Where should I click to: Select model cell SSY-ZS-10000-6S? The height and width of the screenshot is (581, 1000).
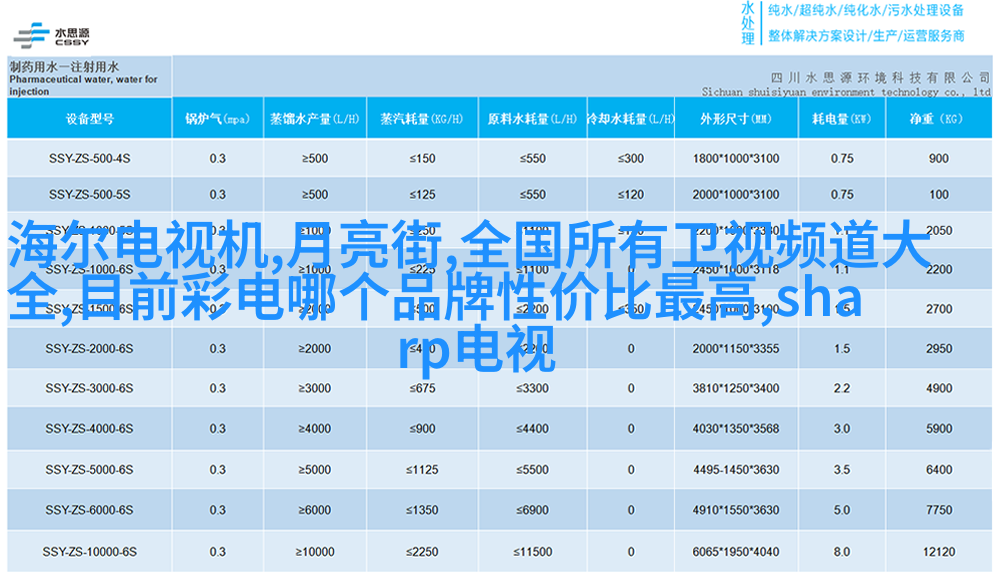(x=89, y=552)
